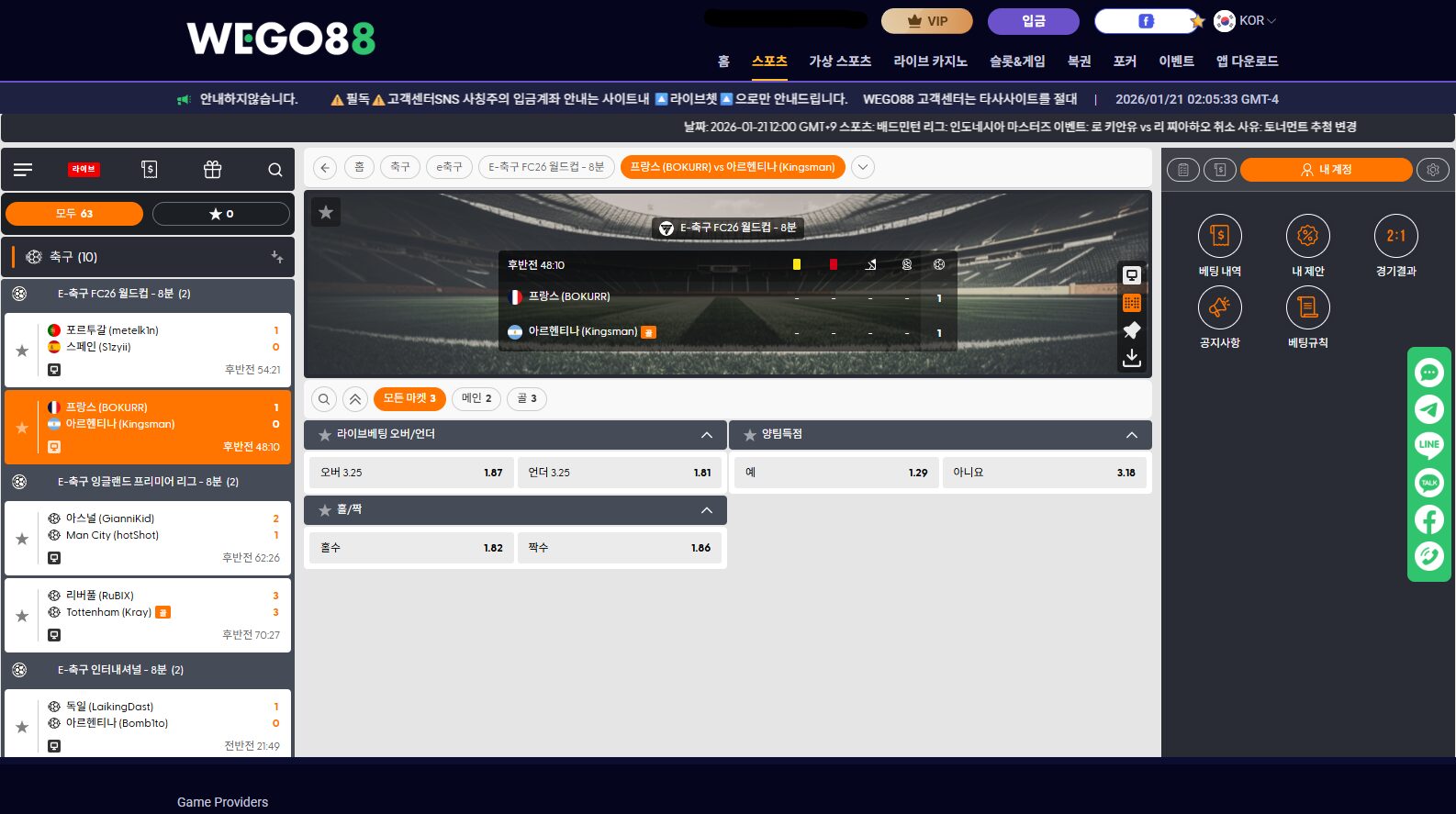Image resolution: width=1456 pixels, height=814 pixels.
Task: Open 내 제안 offers icon
Action: pos(1308,237)
